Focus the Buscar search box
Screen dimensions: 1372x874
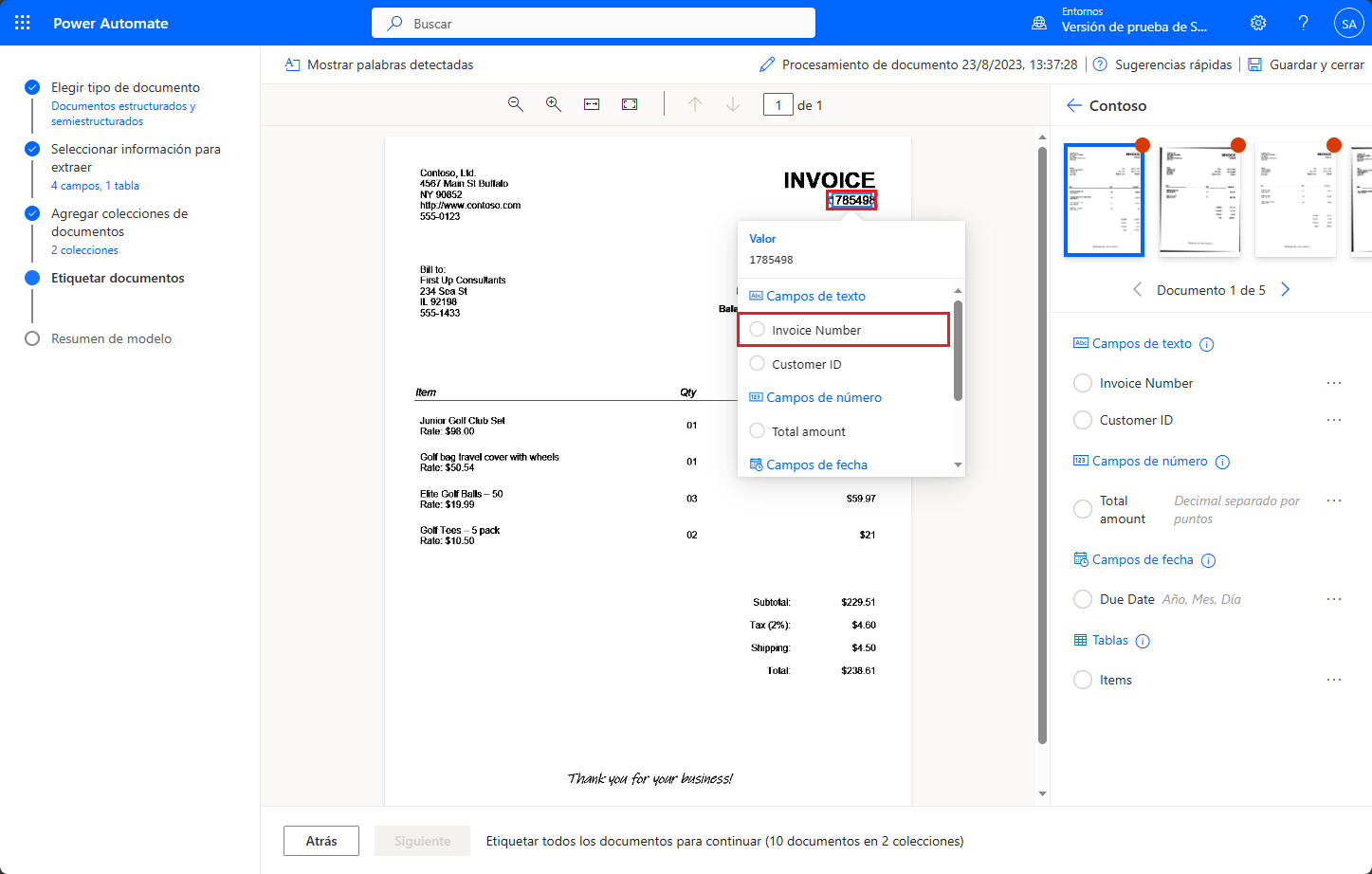coord(594,23)
